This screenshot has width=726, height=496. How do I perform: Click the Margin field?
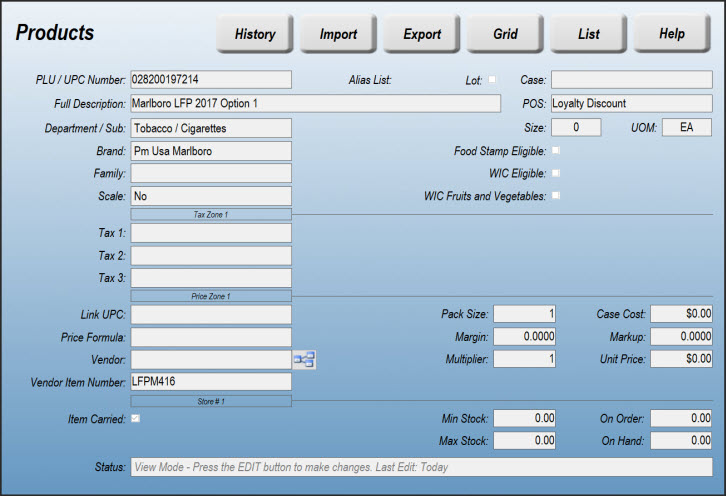[525, 336]
